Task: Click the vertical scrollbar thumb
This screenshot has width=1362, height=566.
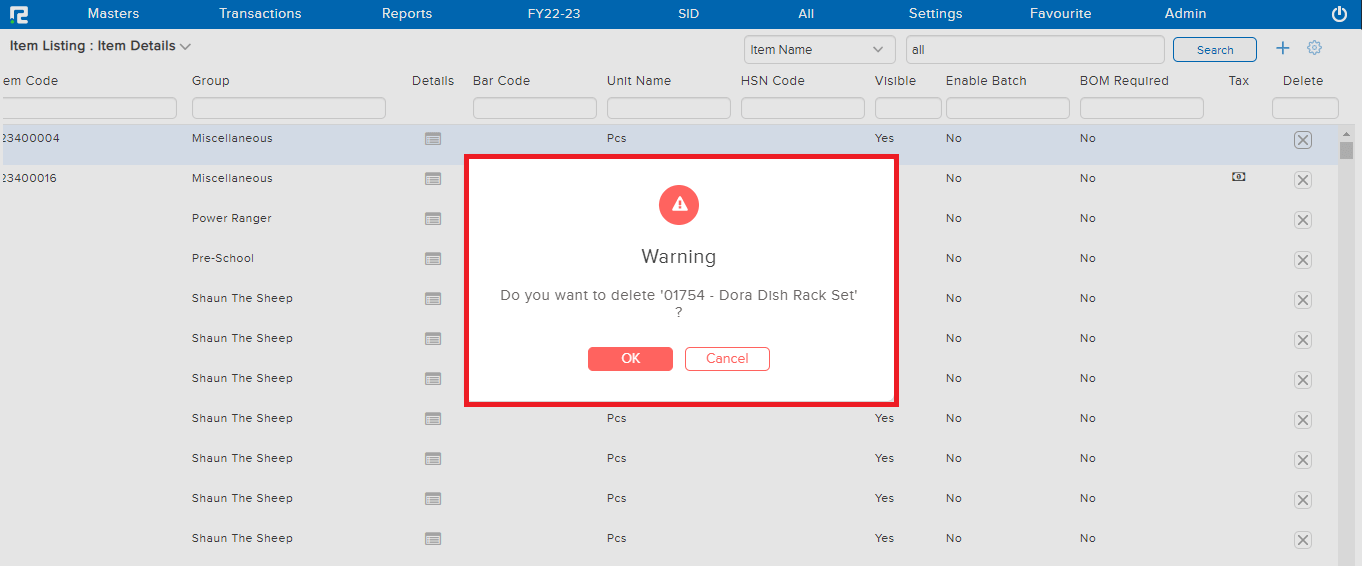Action: coord(1346,151)
